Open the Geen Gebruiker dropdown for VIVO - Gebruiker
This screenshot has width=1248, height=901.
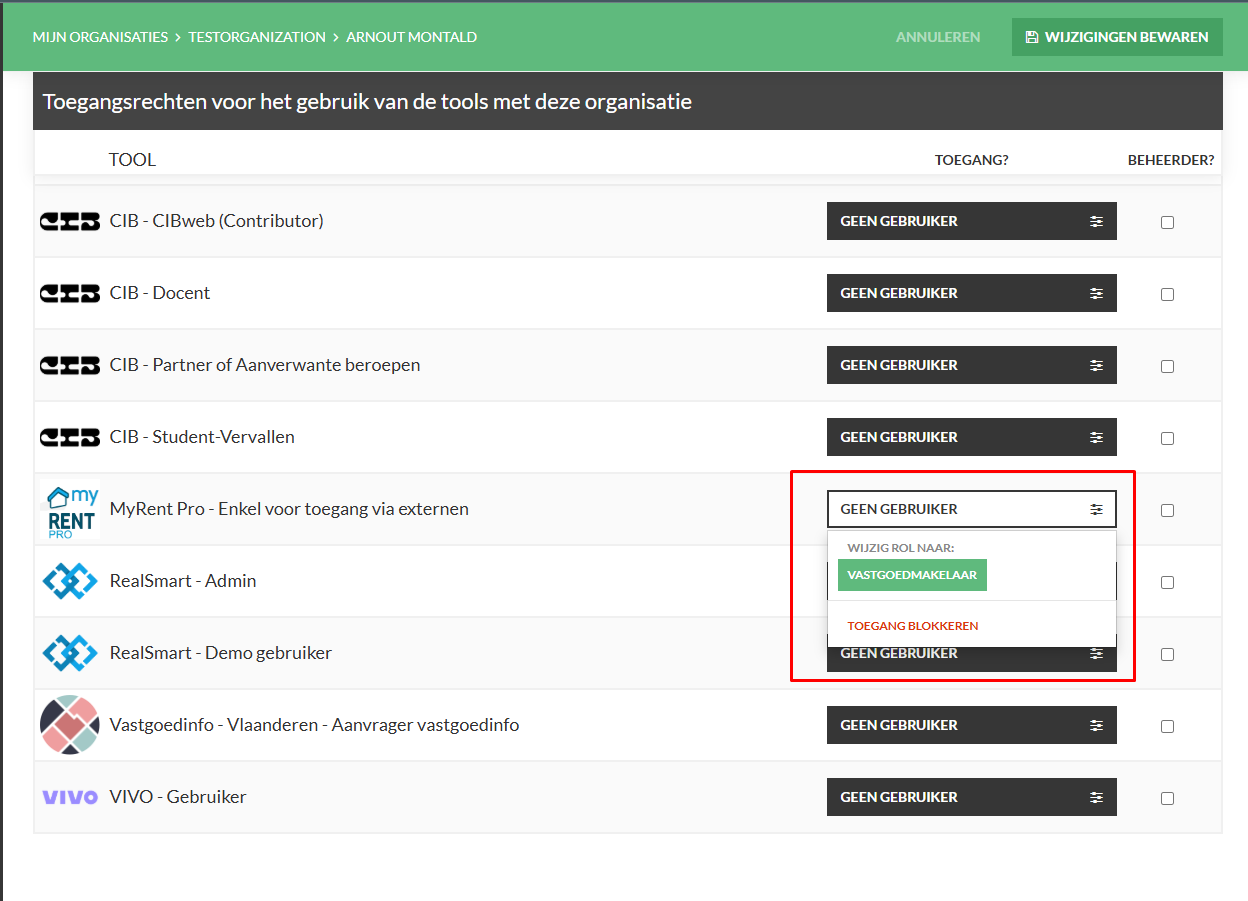971,797
